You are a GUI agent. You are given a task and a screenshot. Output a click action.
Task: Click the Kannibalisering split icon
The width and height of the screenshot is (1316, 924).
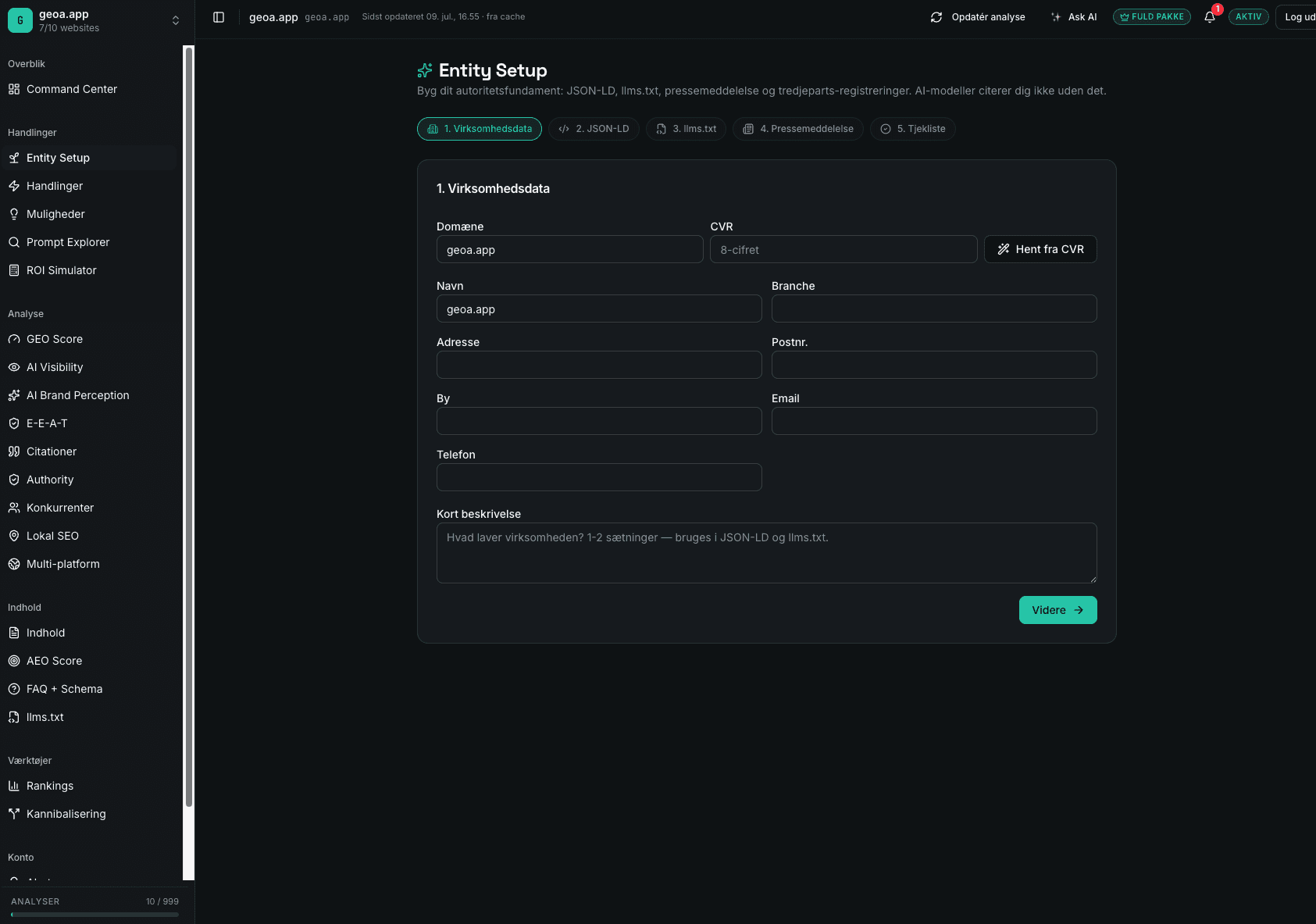coord(14,814)
